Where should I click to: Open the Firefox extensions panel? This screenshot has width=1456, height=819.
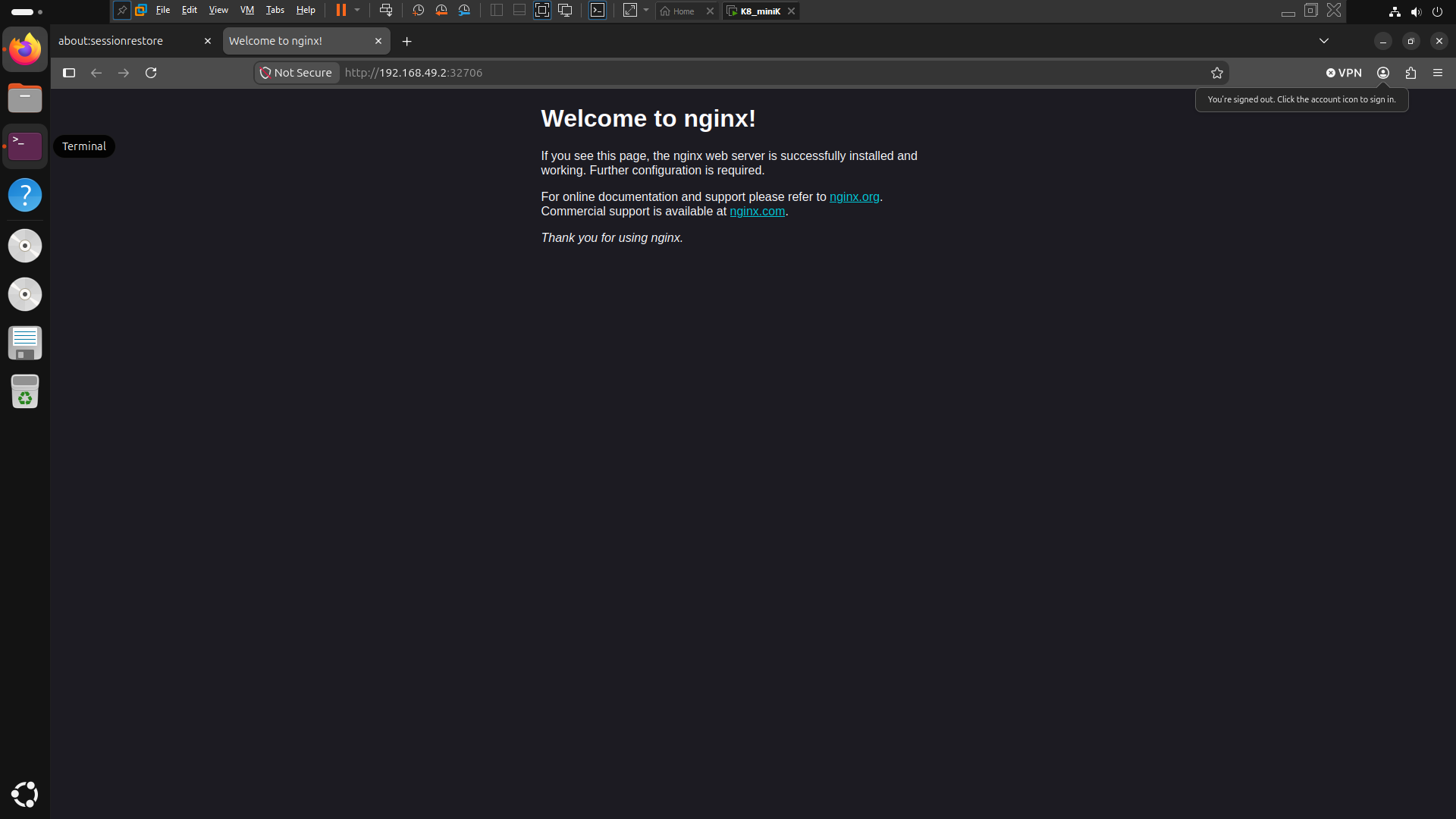[1410, 73]
